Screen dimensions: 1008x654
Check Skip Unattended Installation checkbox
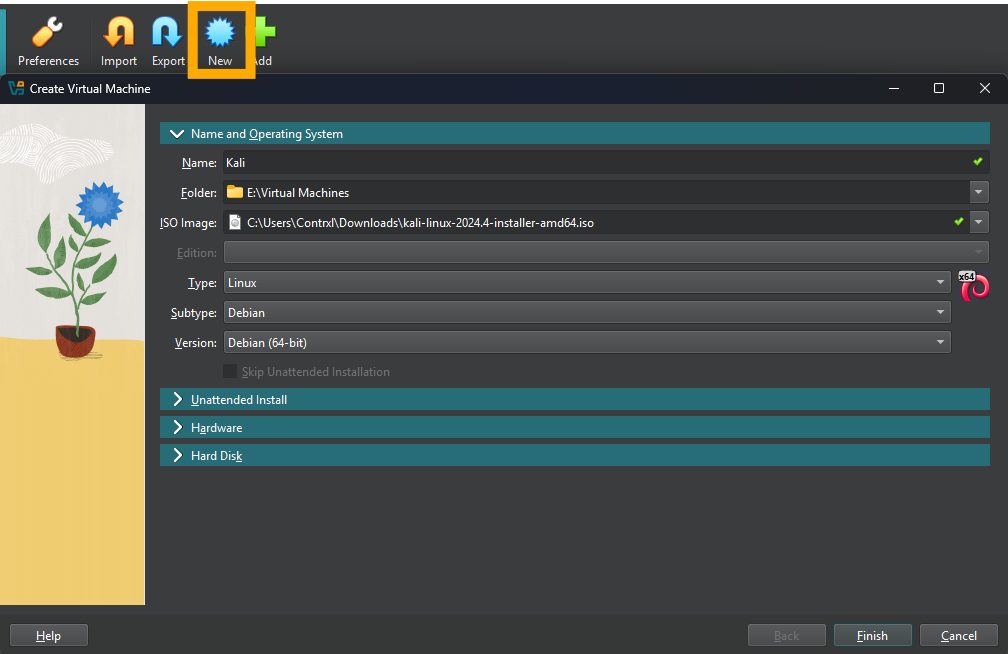[230, 371]
